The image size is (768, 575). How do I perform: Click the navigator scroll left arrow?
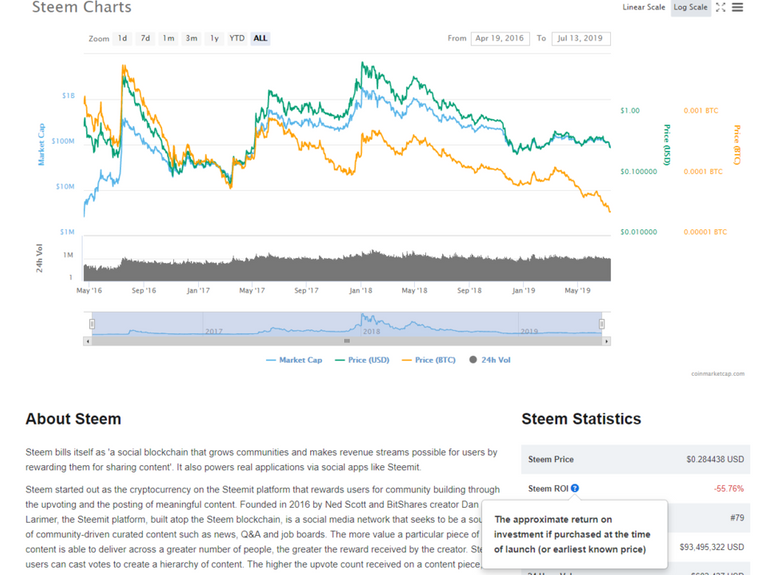pyautogui.click(x=87, y=341)
